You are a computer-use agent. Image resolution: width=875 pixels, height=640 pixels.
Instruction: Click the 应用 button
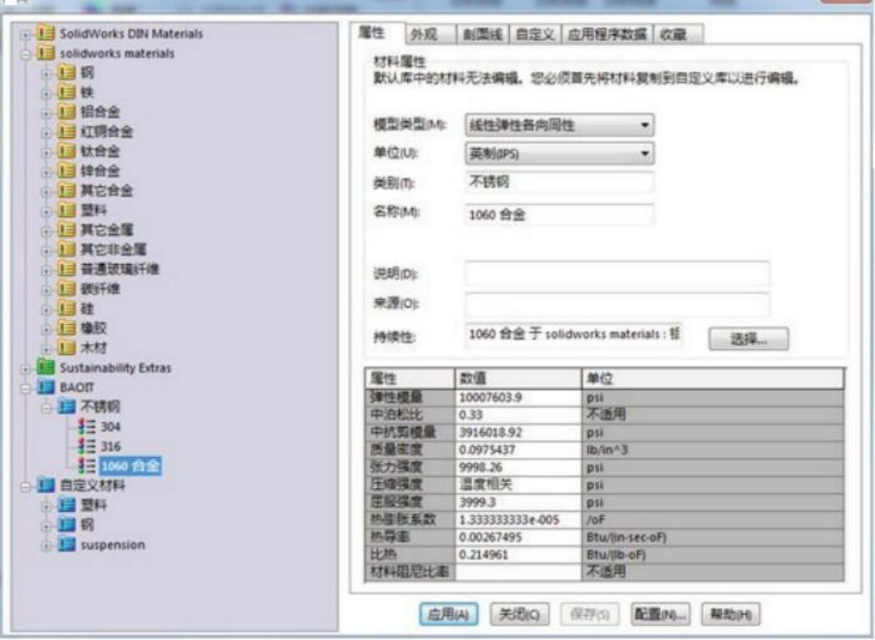tap(450, 613)
